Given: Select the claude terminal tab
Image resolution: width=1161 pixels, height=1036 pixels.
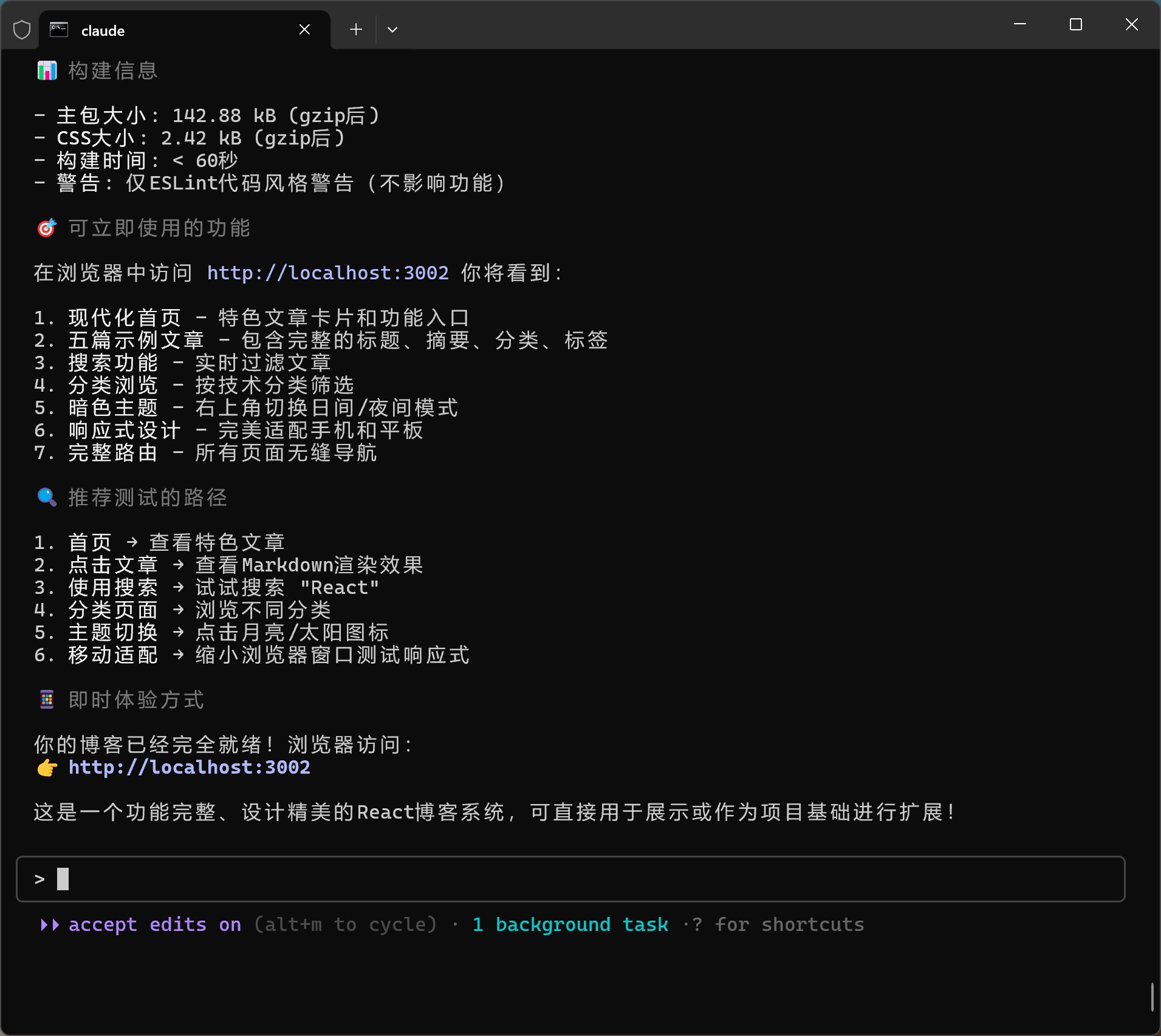Looking at the screenshot, I should 102,30.
